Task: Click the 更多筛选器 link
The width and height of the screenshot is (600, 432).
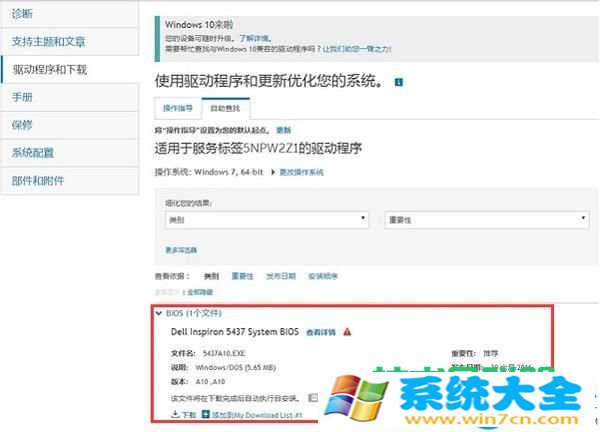Action: click(x=181, y=250)
